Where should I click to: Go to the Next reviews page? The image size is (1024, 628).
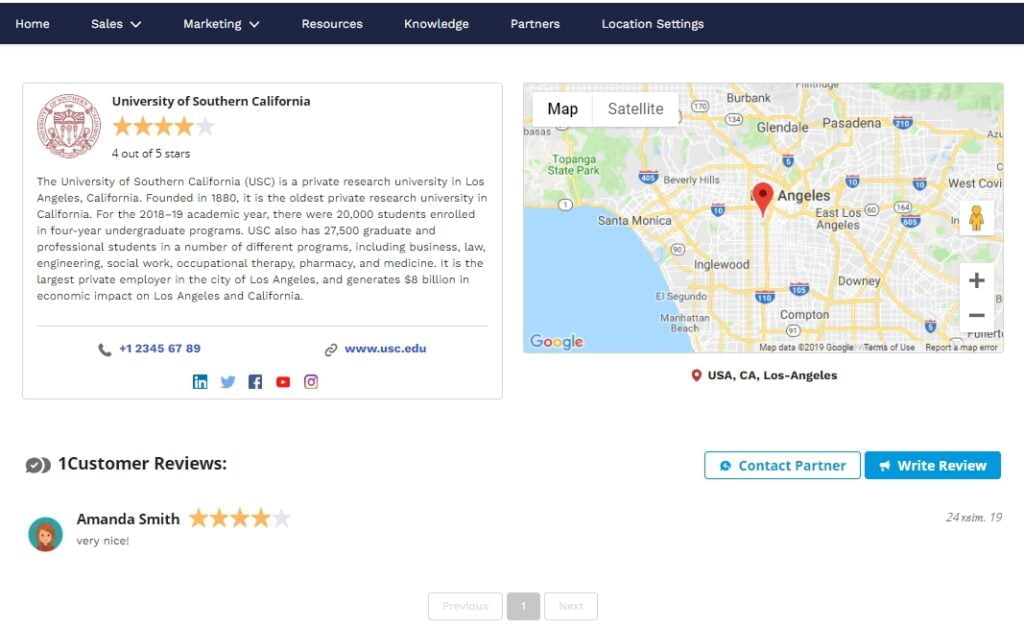(571, 606)
